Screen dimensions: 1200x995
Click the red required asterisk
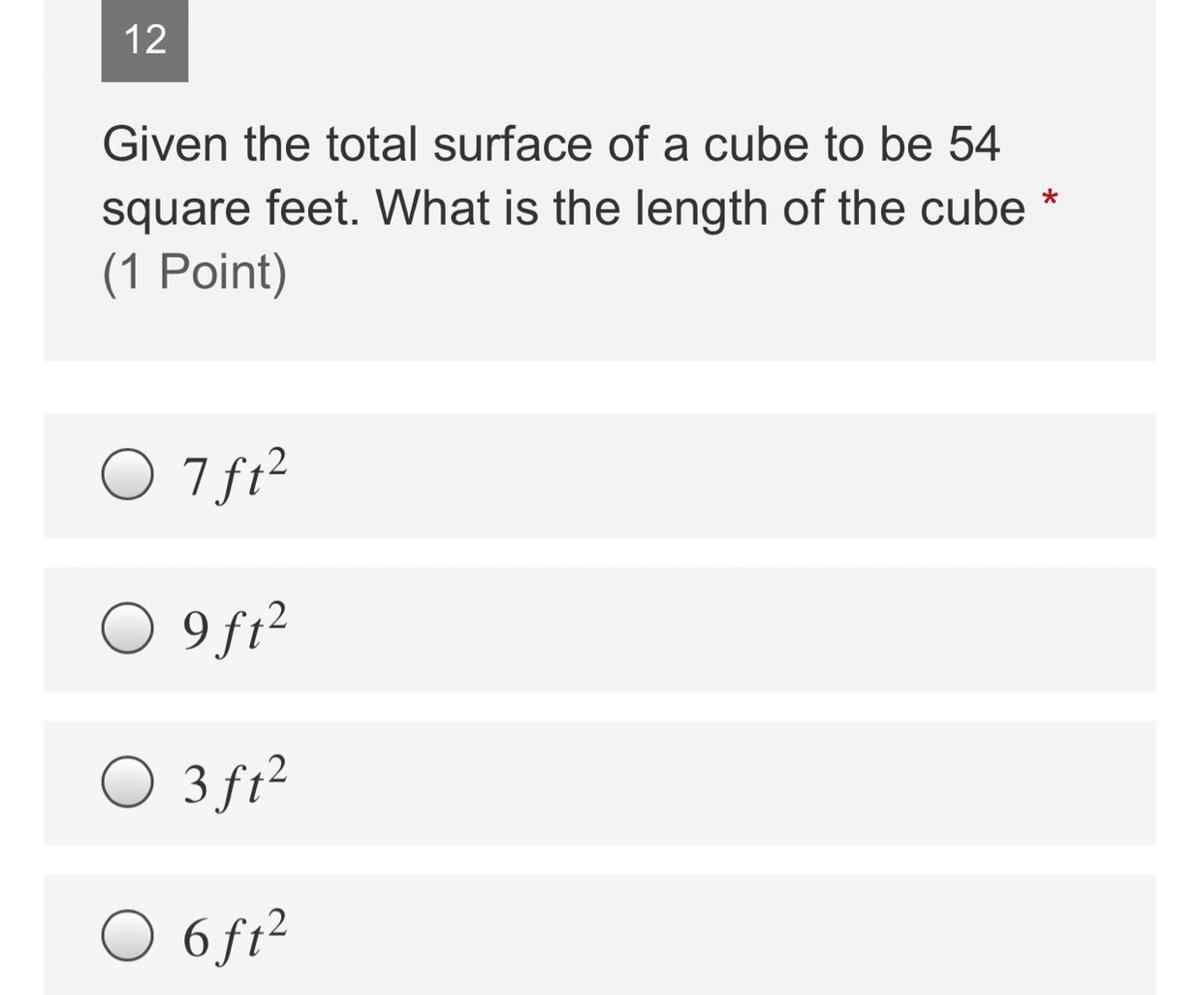(x=1049, y=196)
